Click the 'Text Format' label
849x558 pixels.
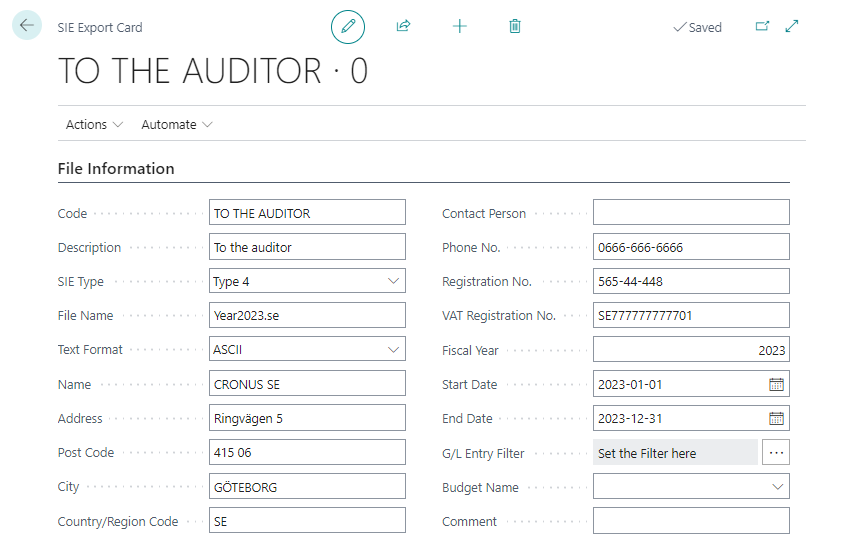[x=90, y=350]
